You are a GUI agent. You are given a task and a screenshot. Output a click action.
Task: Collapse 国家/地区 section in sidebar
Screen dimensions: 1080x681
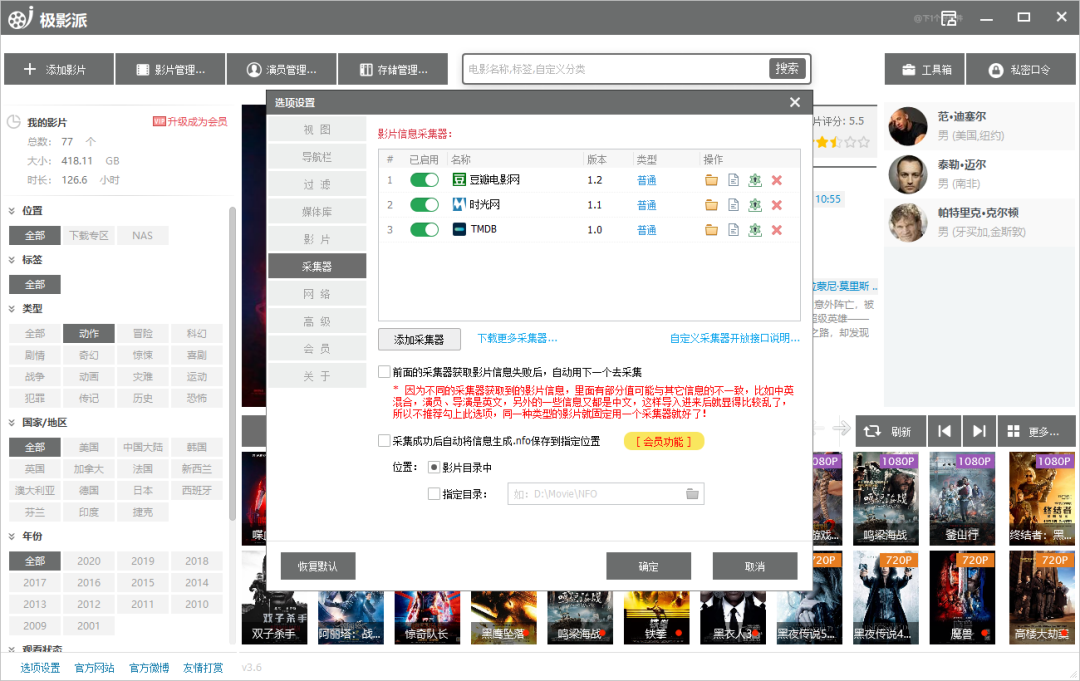pos(12,422)
